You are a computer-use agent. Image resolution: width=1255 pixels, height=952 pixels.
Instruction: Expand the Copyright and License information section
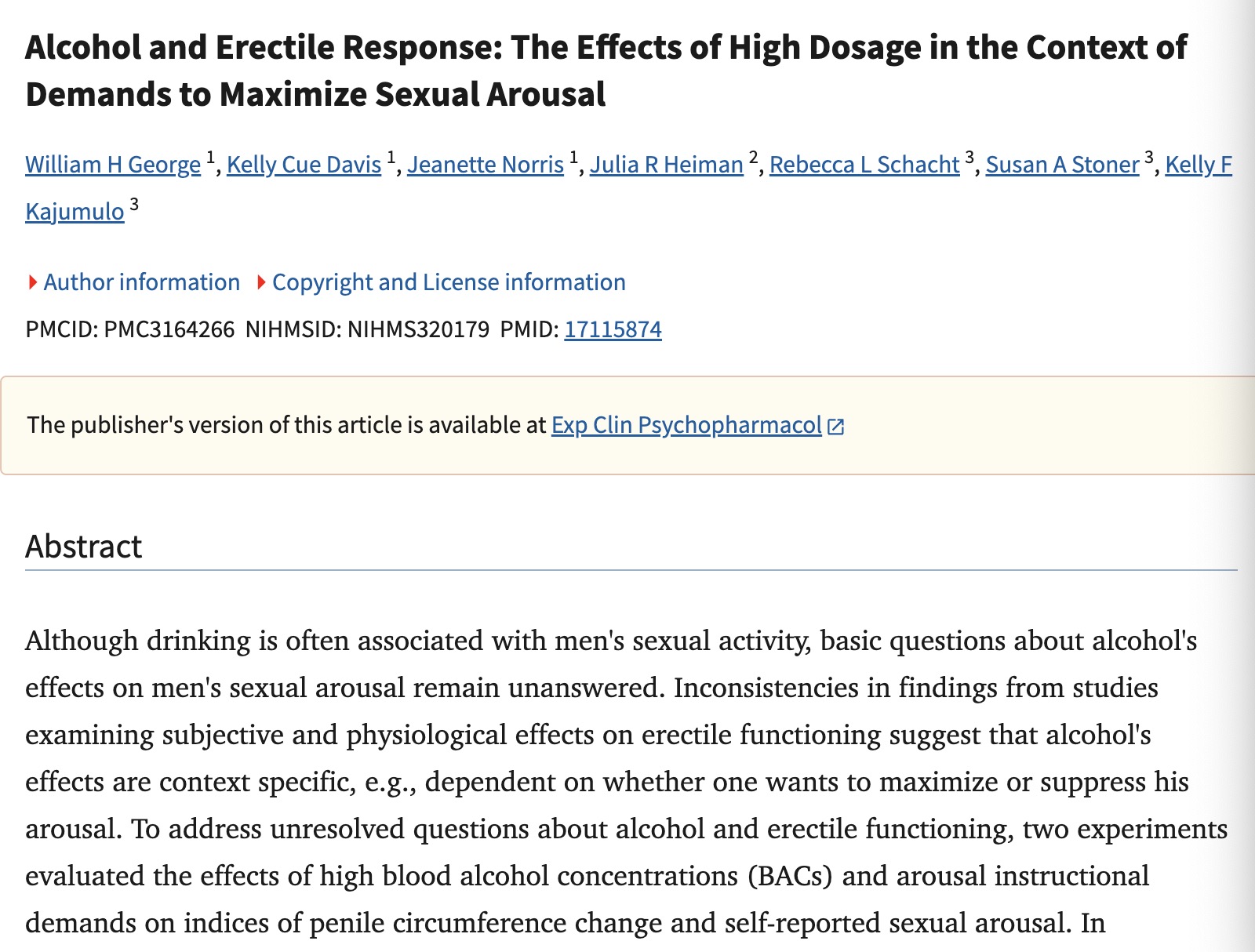click(441, 282)
